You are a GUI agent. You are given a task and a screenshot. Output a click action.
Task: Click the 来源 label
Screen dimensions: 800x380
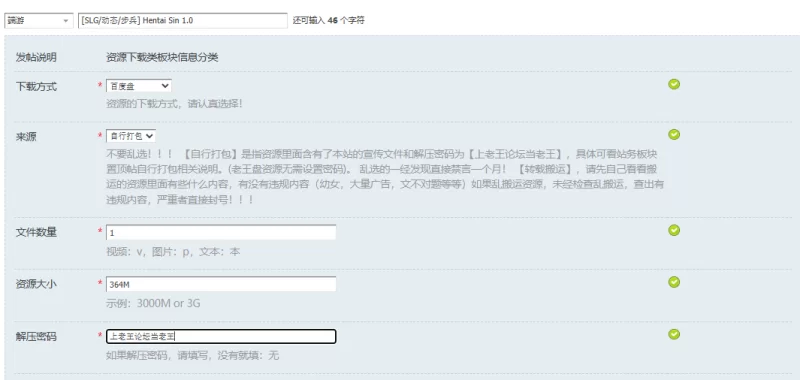click(26, 137)
